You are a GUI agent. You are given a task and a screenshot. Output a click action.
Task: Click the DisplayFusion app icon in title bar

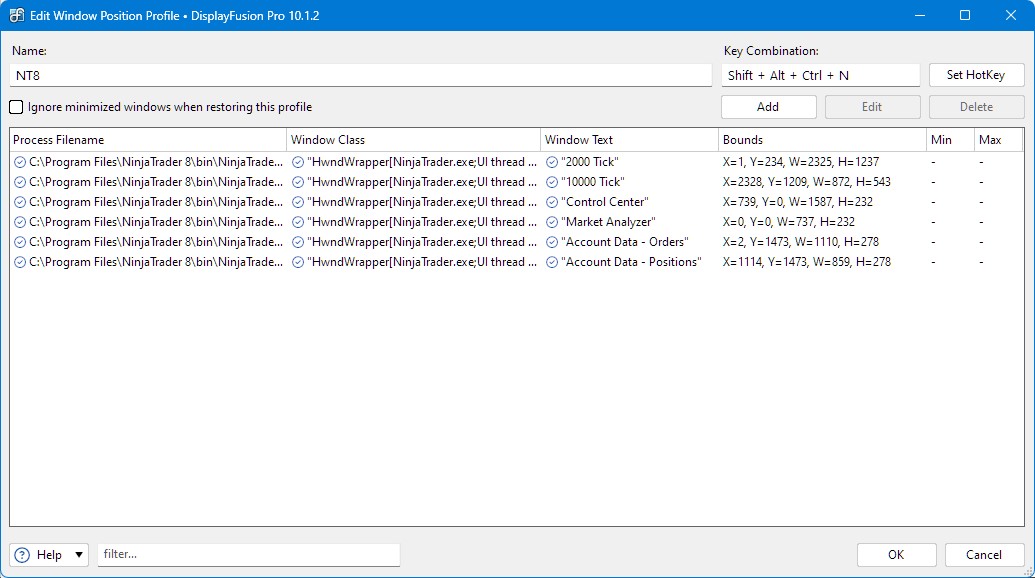[17, 16]
